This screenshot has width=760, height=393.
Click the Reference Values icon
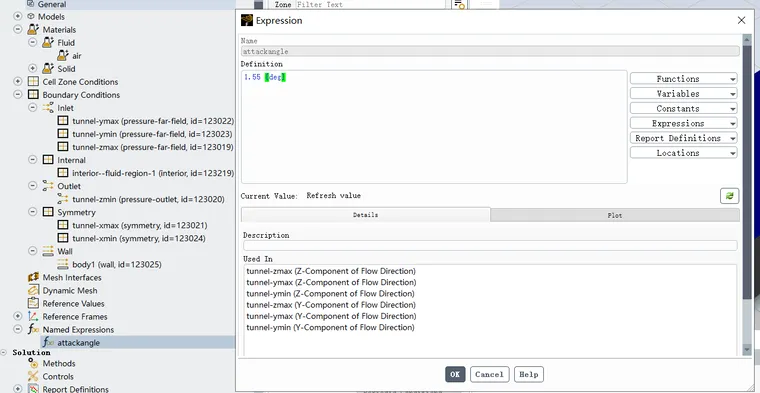coord(33,303)
